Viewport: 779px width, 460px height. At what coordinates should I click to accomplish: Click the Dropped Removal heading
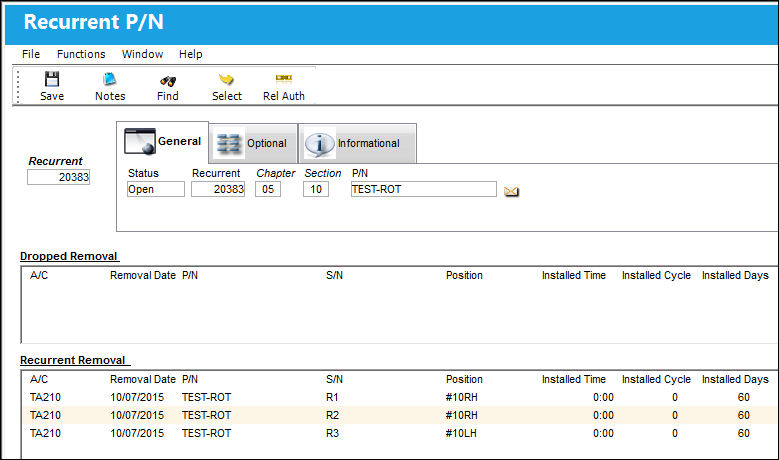click(x=69, y=256)
